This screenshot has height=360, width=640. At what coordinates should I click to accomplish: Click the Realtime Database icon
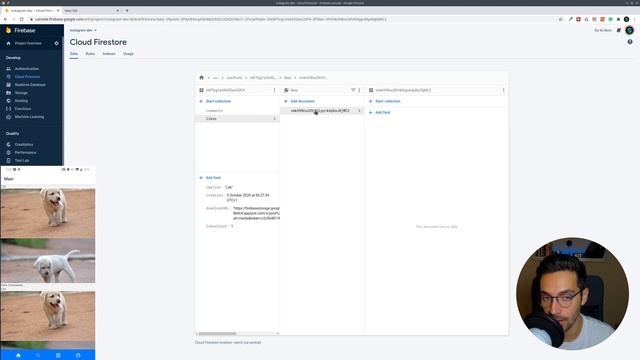click(x=8, y=84)
